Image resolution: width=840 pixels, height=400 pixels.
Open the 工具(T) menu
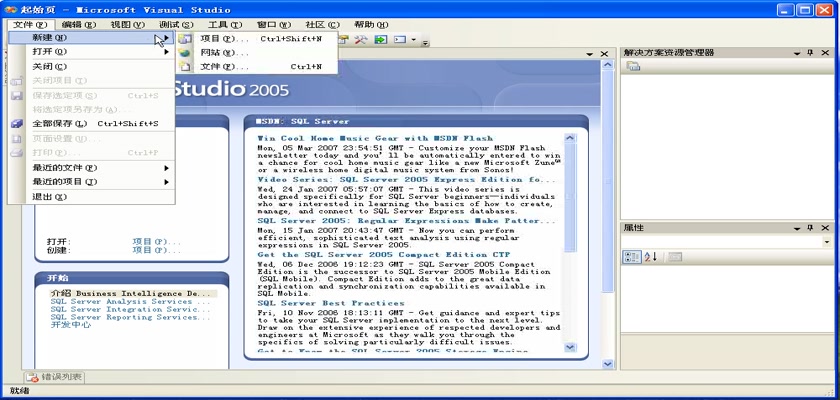(x=224, y=25)
